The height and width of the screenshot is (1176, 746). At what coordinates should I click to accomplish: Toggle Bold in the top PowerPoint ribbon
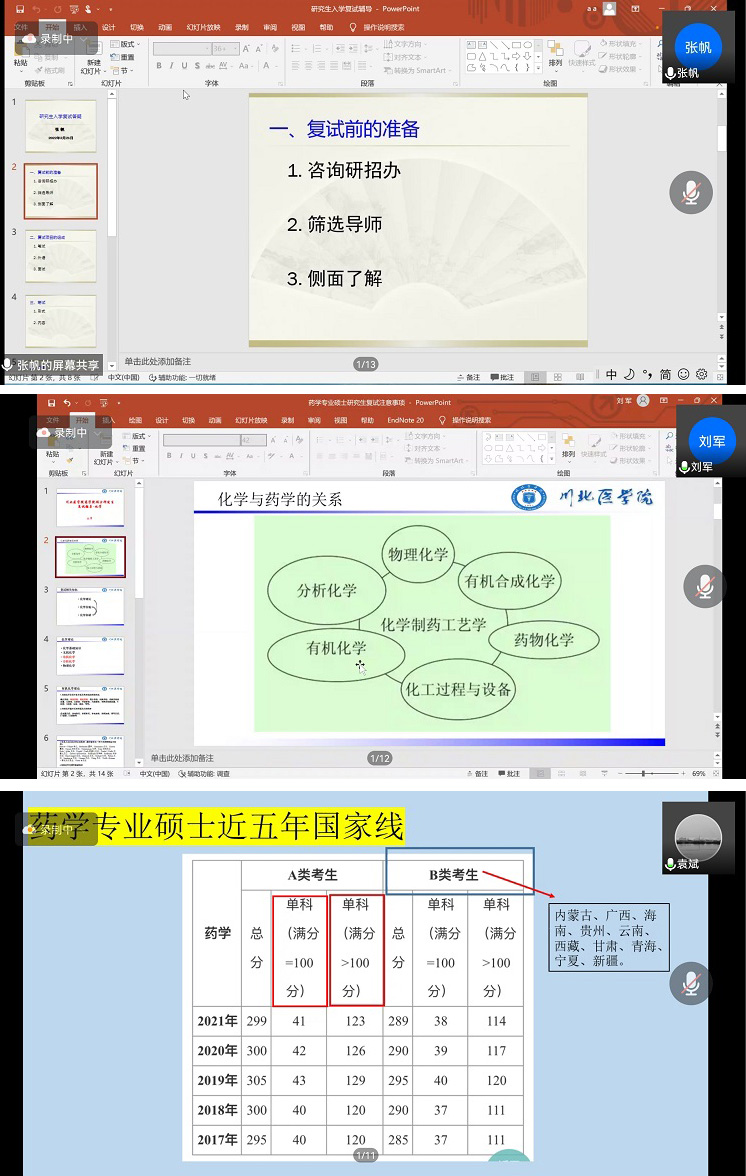[158, 66]
